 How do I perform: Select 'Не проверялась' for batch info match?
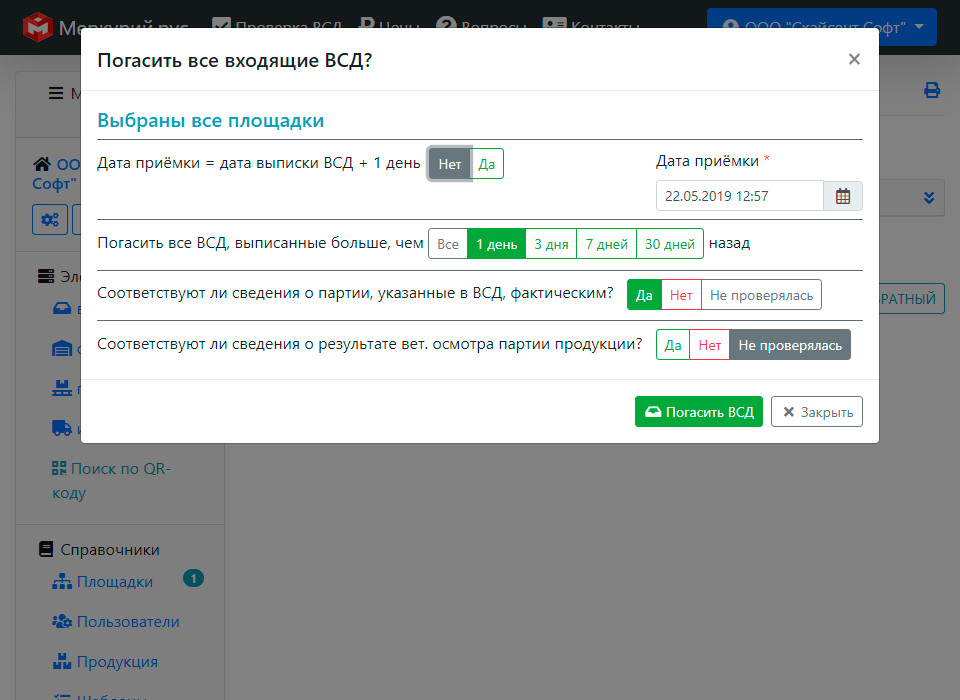[761, 295]
